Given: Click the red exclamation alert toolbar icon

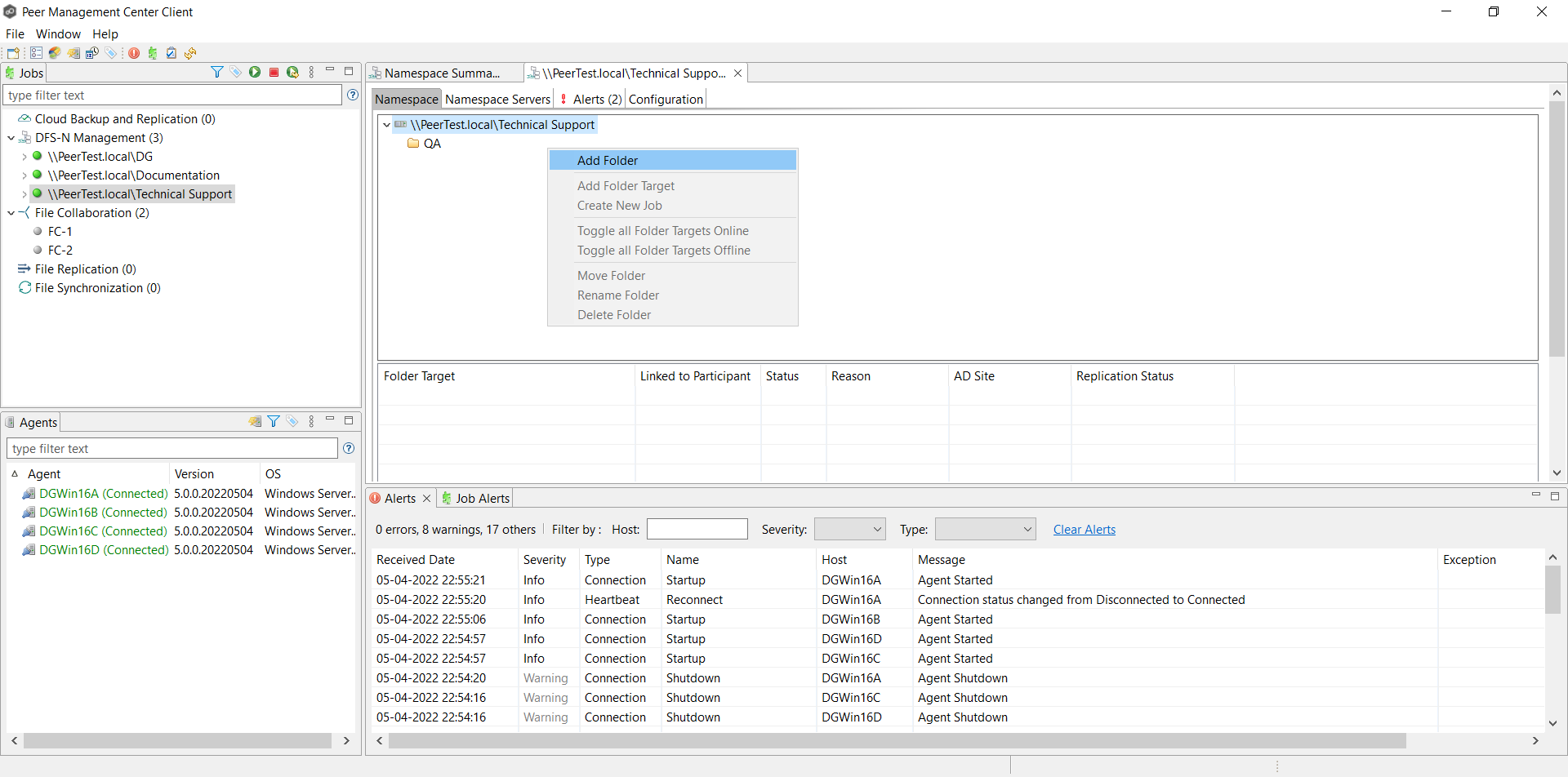Looking at the screenshot, I should pos(134,53).
